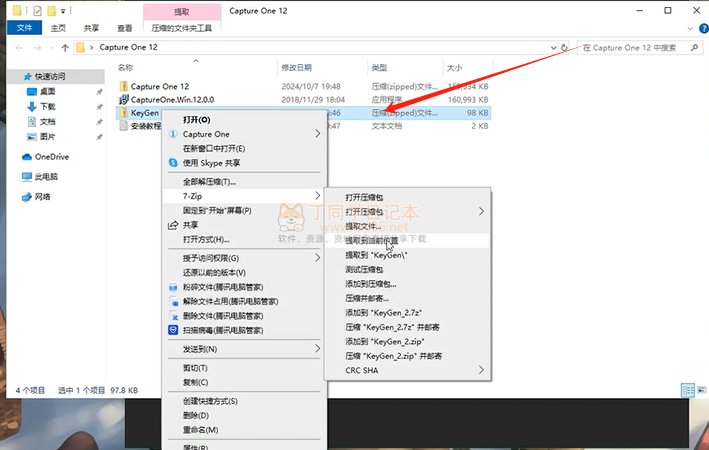Screen dimensions: 709x450
Task: Expand the 发送到(N) submenu arrow
Action: [x=317, y=349]
